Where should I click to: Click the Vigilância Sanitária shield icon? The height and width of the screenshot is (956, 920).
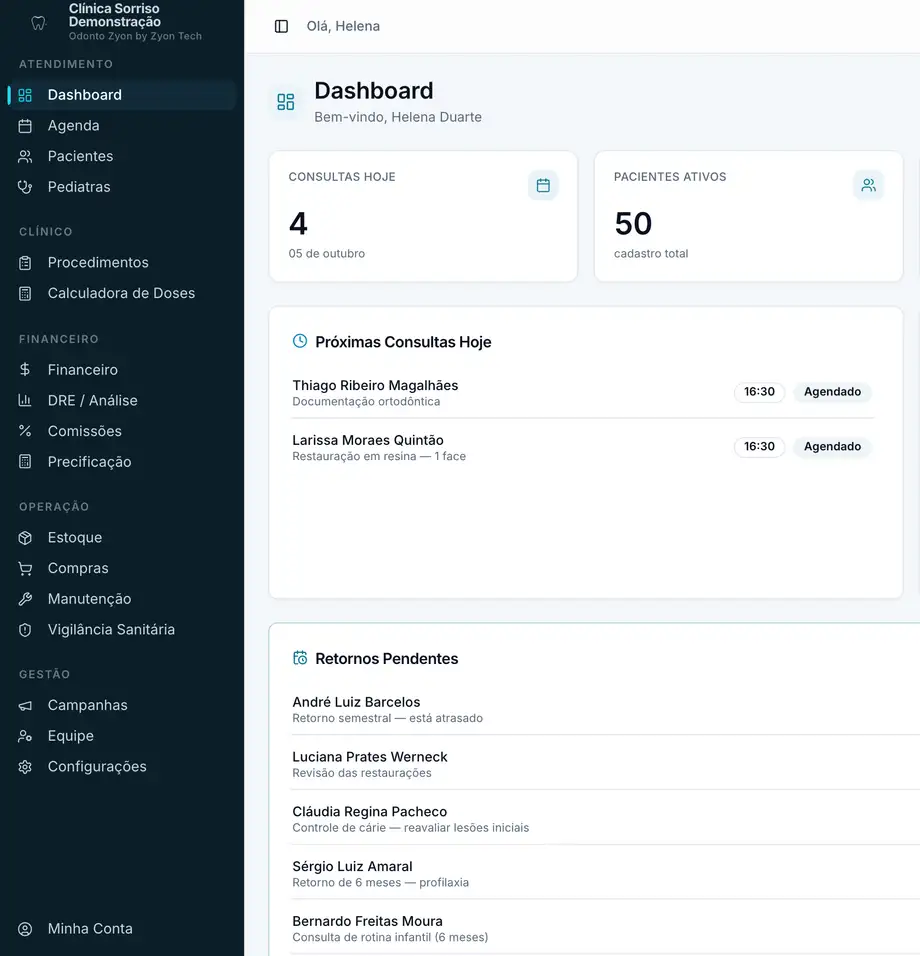[x=25, y=630]
